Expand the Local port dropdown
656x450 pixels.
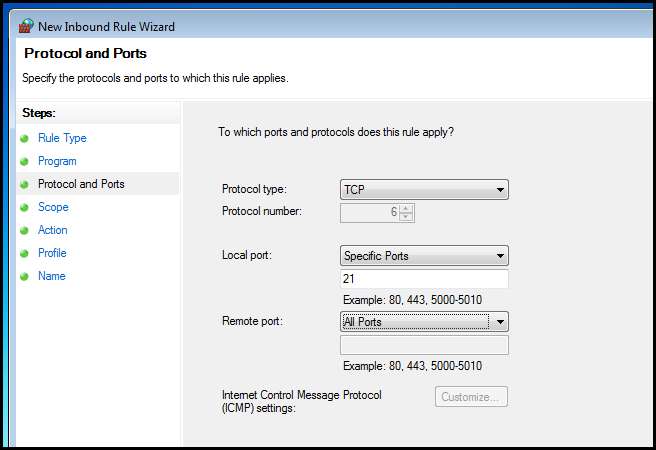tap(424, 255)
